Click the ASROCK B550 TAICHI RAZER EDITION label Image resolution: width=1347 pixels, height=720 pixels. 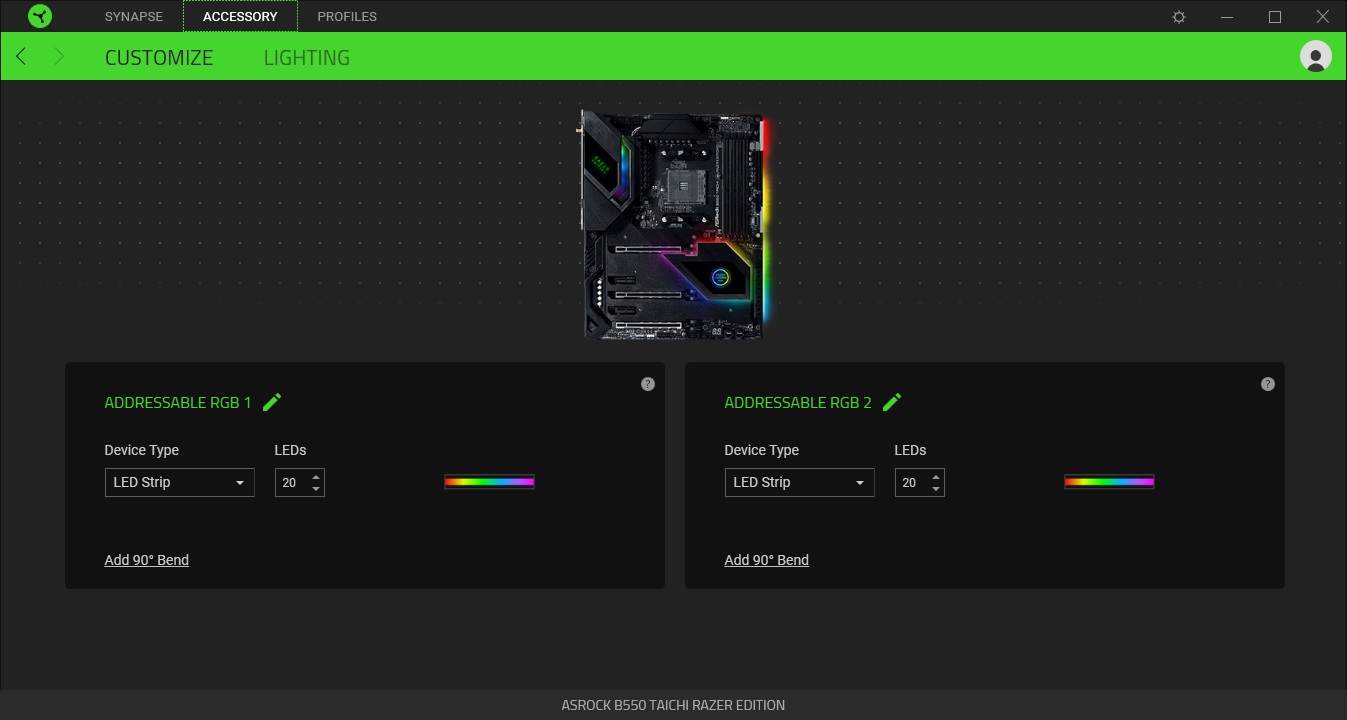(x=673, y=705)
